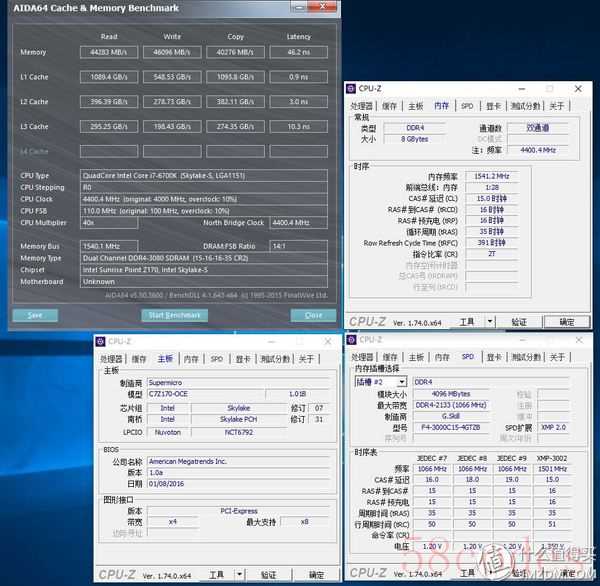Image resolution: width=600 pixels, height=586 pixels.
Task: Expand the 工具 arrow in the mainboard window
Action: coord(241,575)
